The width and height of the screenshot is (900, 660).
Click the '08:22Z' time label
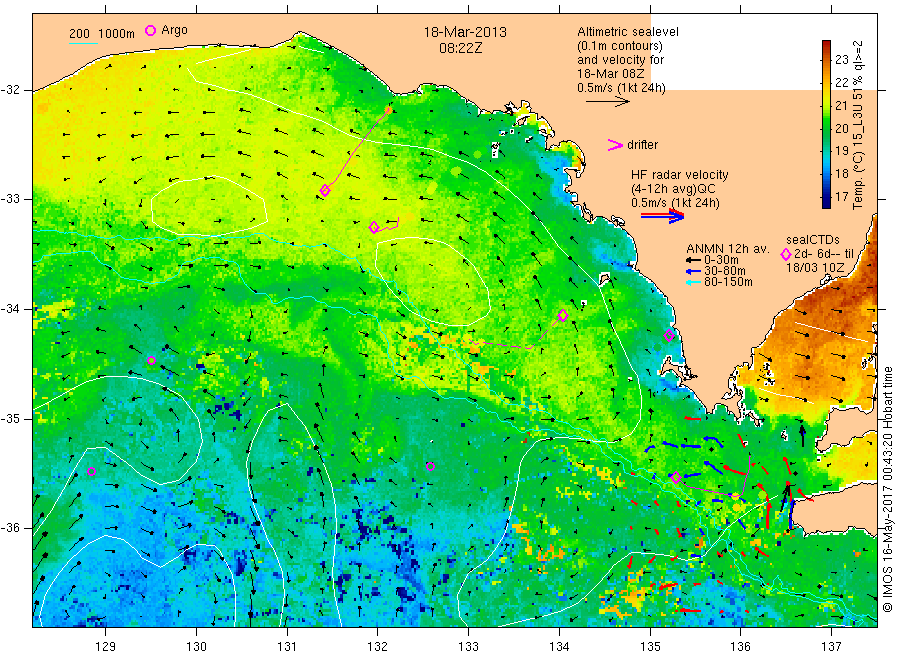(x=461, y=48)
